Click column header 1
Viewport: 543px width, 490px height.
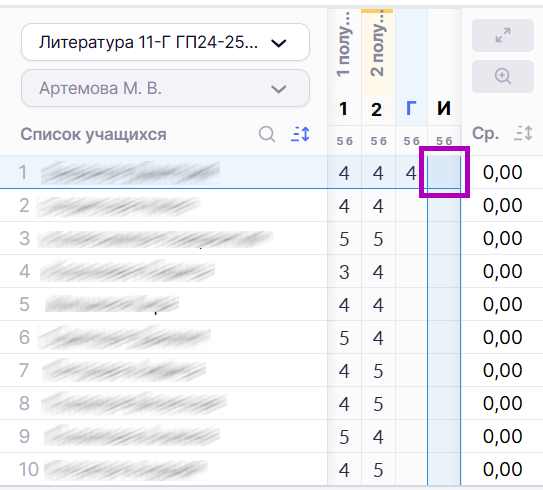pyautogui.click(x=343, y=109)
